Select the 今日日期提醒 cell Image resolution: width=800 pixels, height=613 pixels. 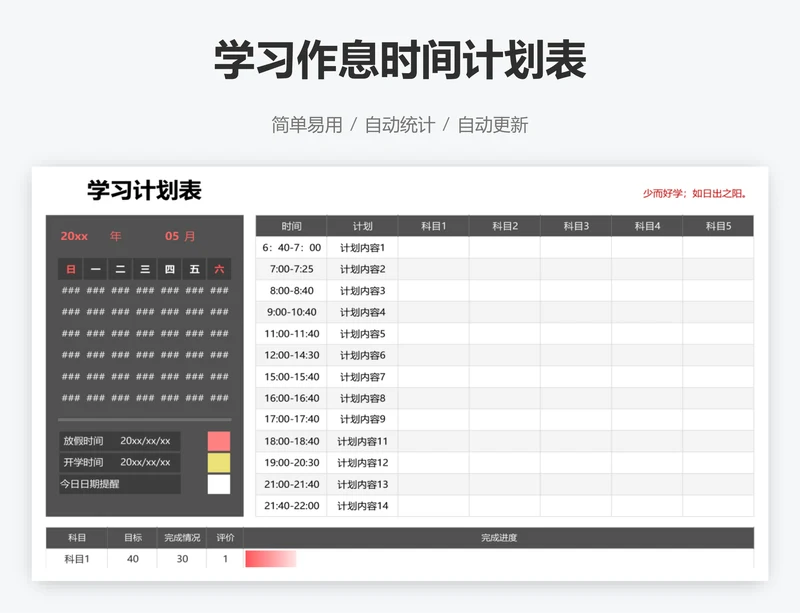coord(119,484)
